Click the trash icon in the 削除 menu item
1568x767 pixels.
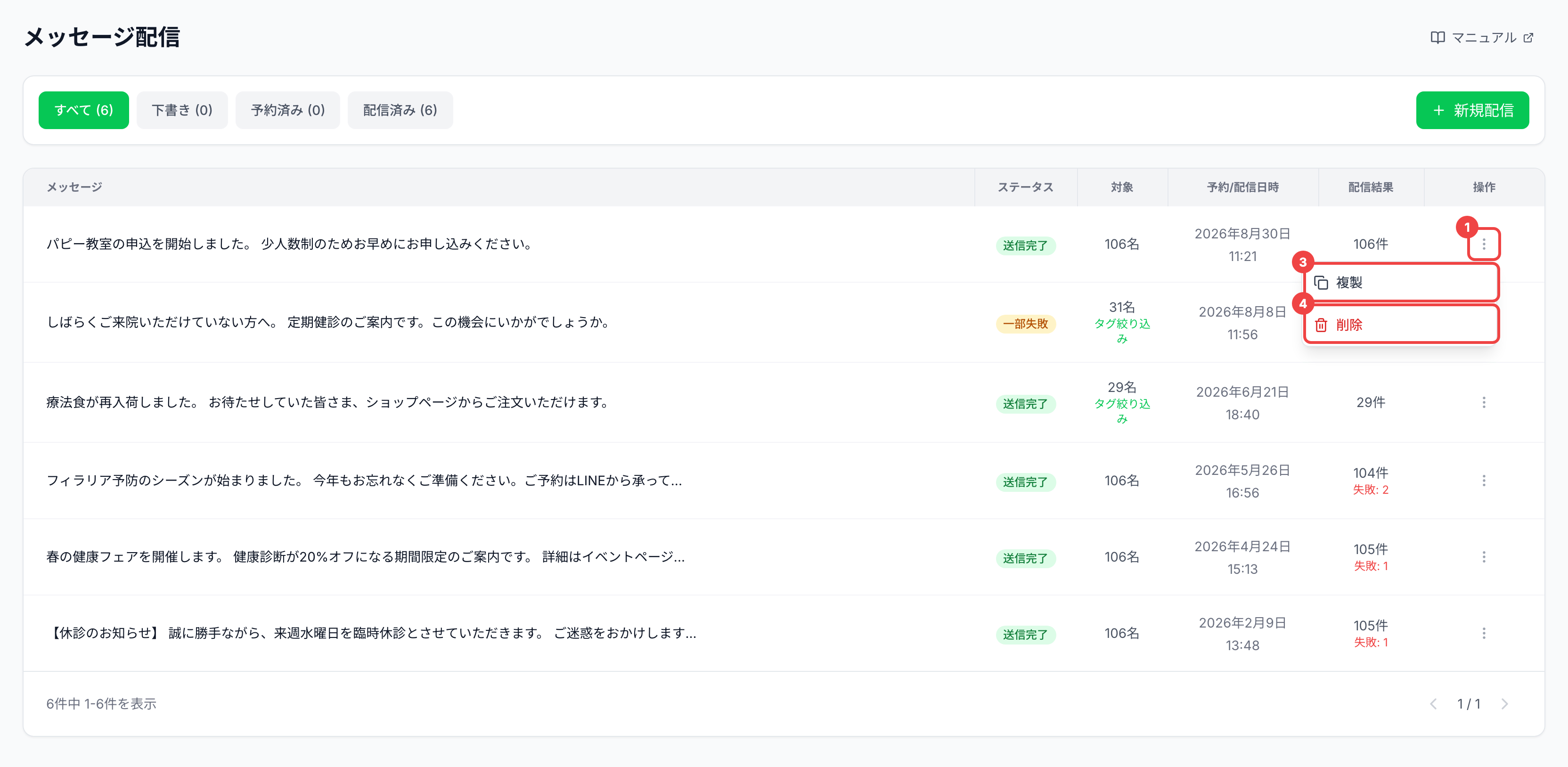[1320, 325]
